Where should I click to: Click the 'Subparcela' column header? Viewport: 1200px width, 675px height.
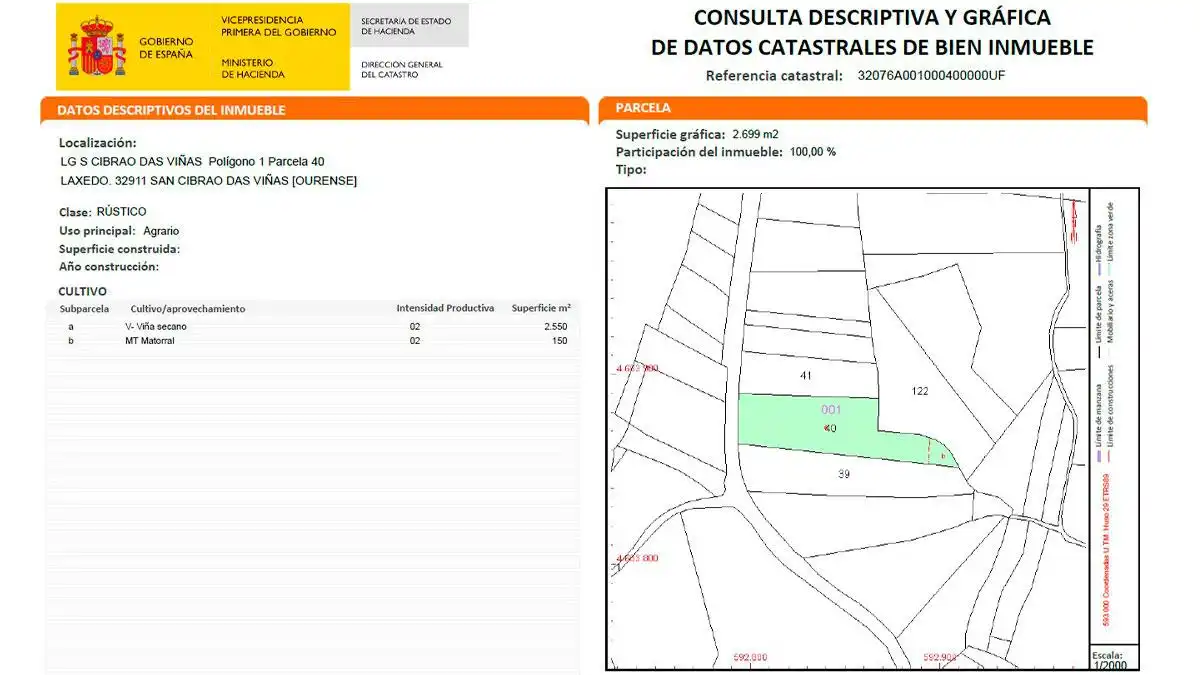pos(84,309)
